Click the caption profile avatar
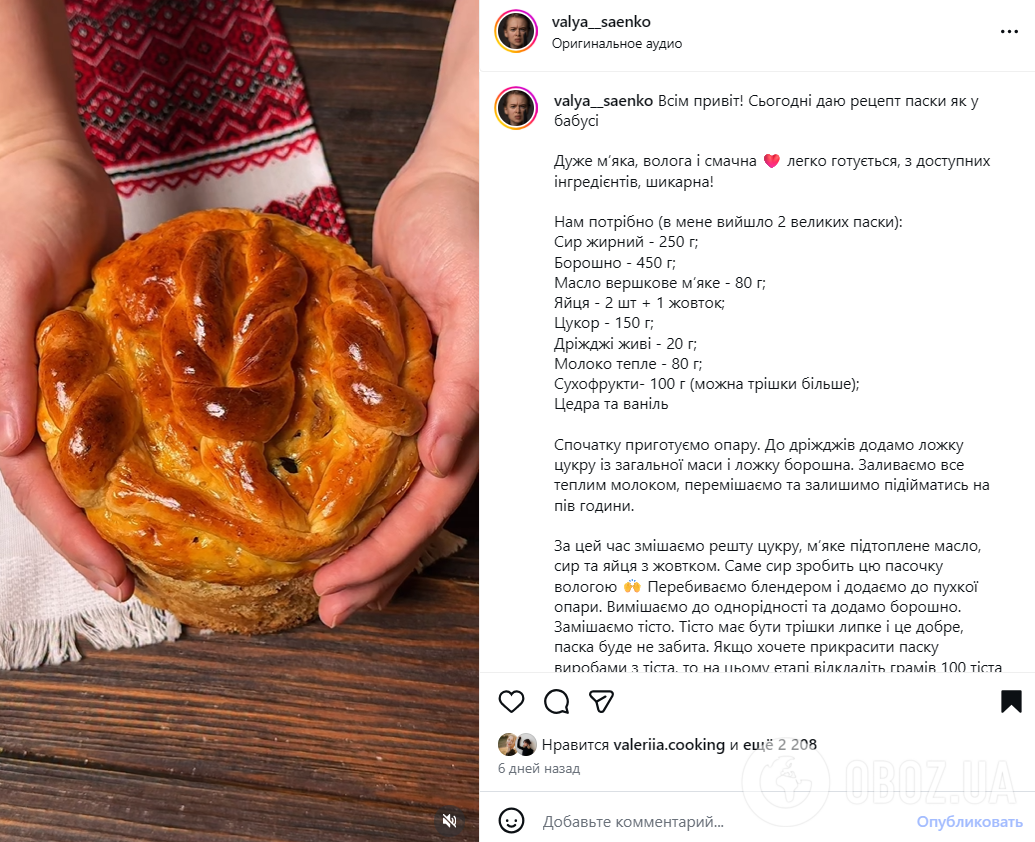This screenshot has height=842, width=1035. pos(516,108)
